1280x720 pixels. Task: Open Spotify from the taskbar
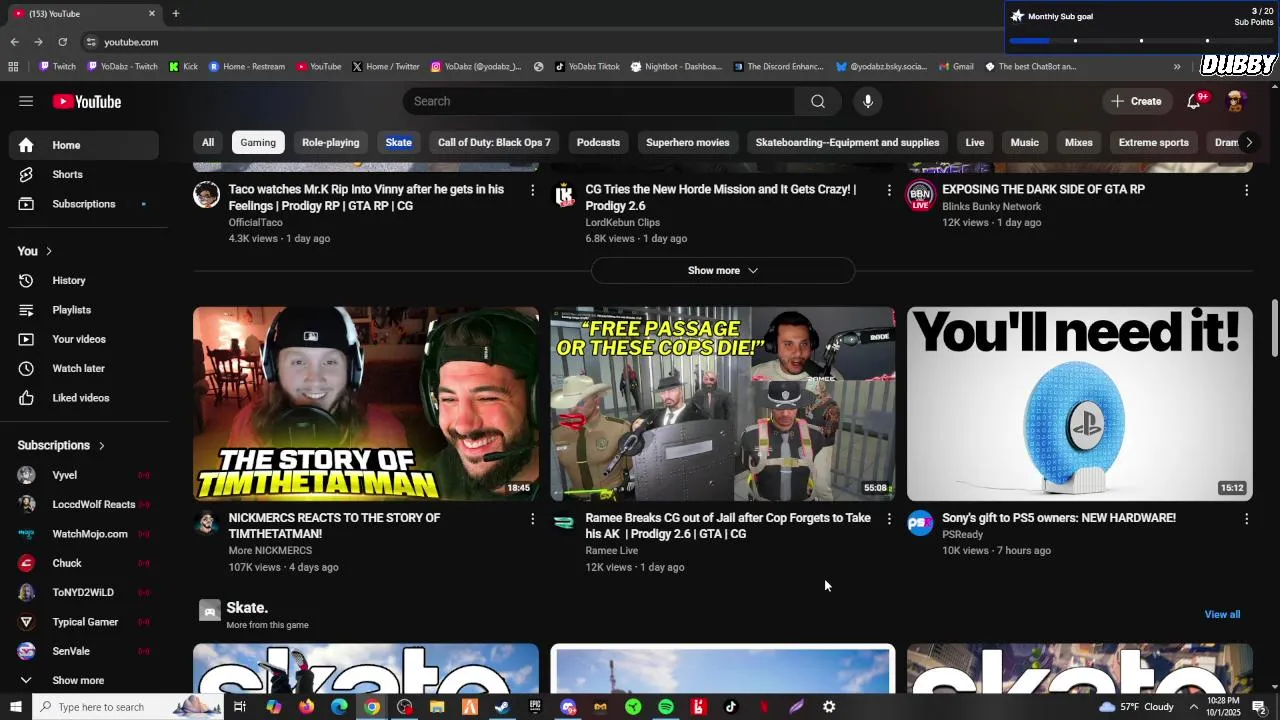click(x=666, y=707)
